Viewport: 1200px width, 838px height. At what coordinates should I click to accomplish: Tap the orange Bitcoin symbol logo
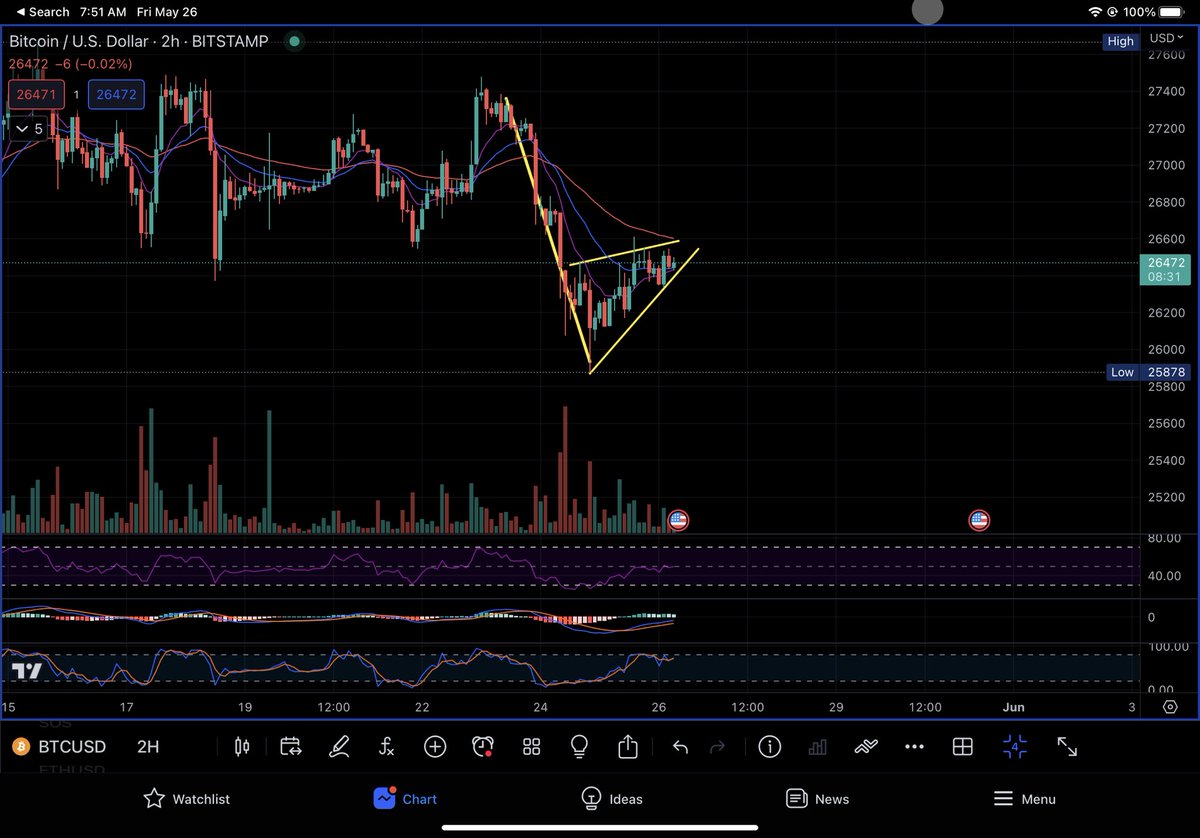19,746
